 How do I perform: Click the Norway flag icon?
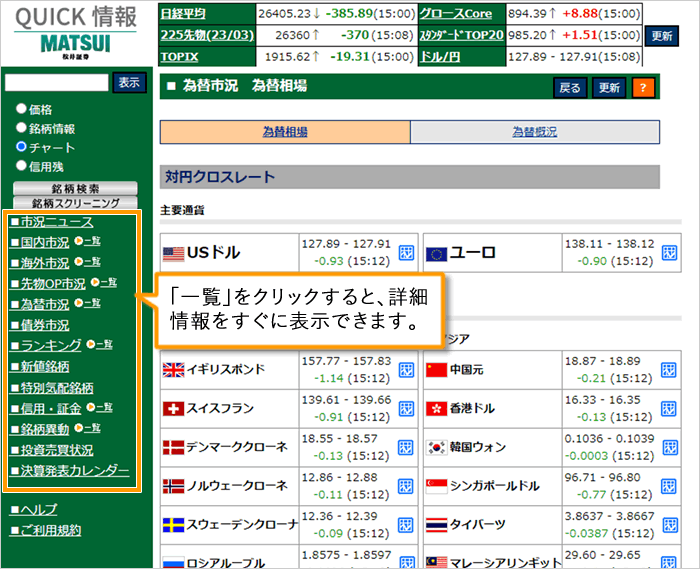pyautogui.click(x=173, y=486)
